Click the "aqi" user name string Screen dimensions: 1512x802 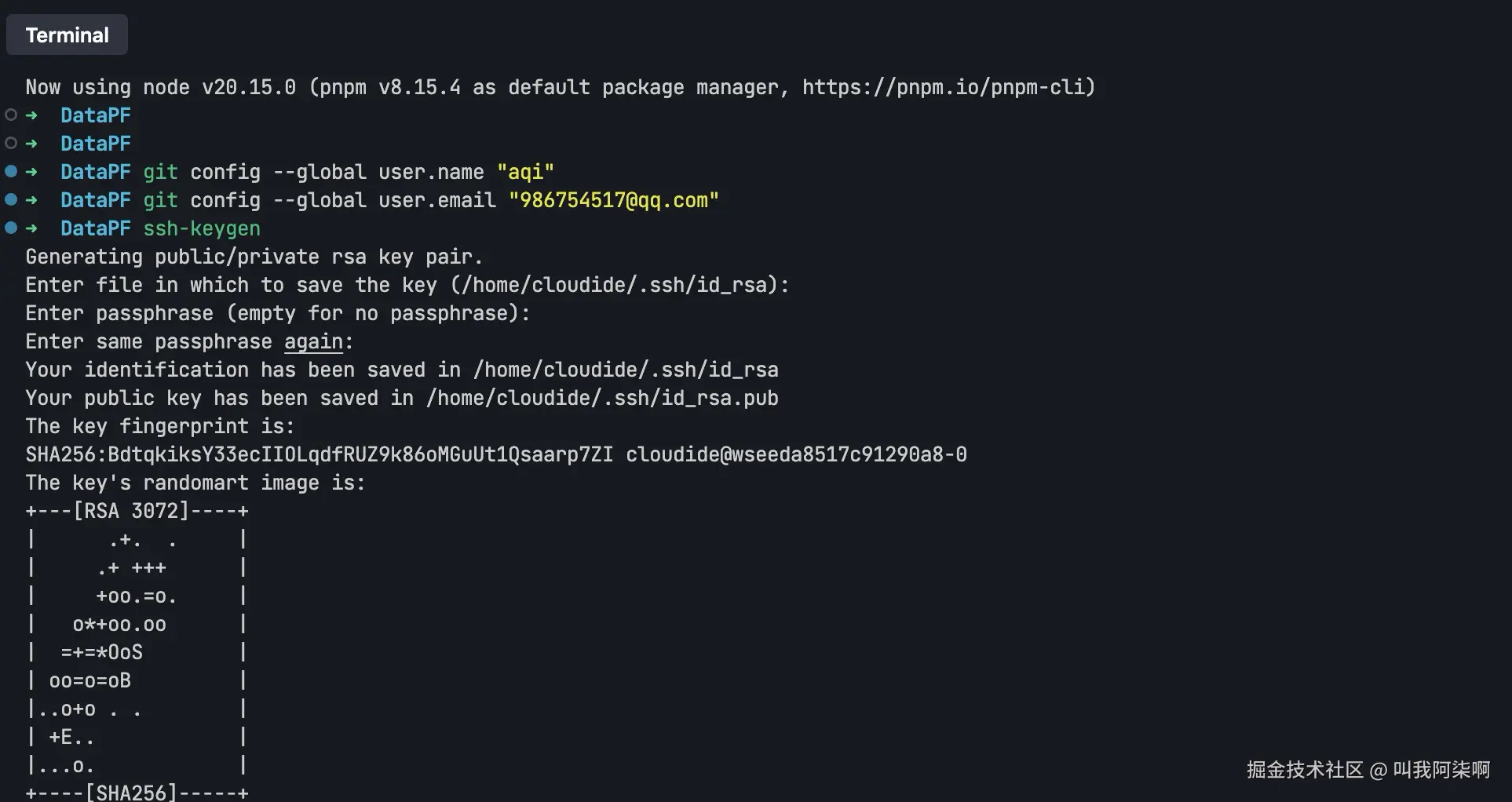click(525, 172)
